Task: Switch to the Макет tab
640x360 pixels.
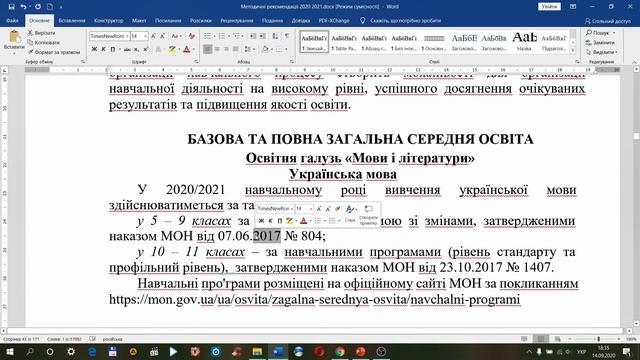Action: tap(139, 20)
